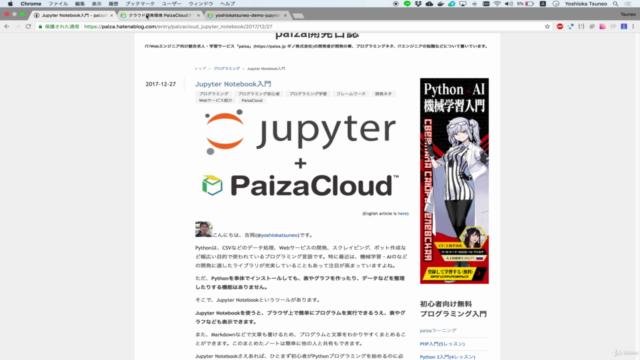Open the green LINE menu bar icon
This screenshot has height=360, width=640.
[x=407, y=4]
